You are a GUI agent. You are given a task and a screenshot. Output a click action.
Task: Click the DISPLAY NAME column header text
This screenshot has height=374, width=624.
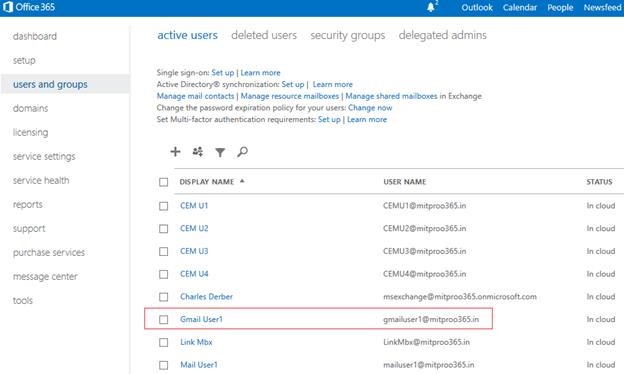[x=207, y=182]
